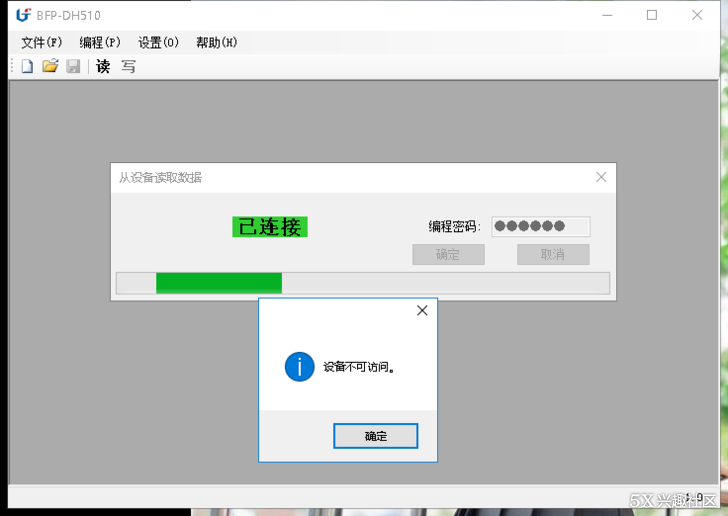728x516 pixels.
Task: Open the 设置(O) menu
Action: click(159, 43)
